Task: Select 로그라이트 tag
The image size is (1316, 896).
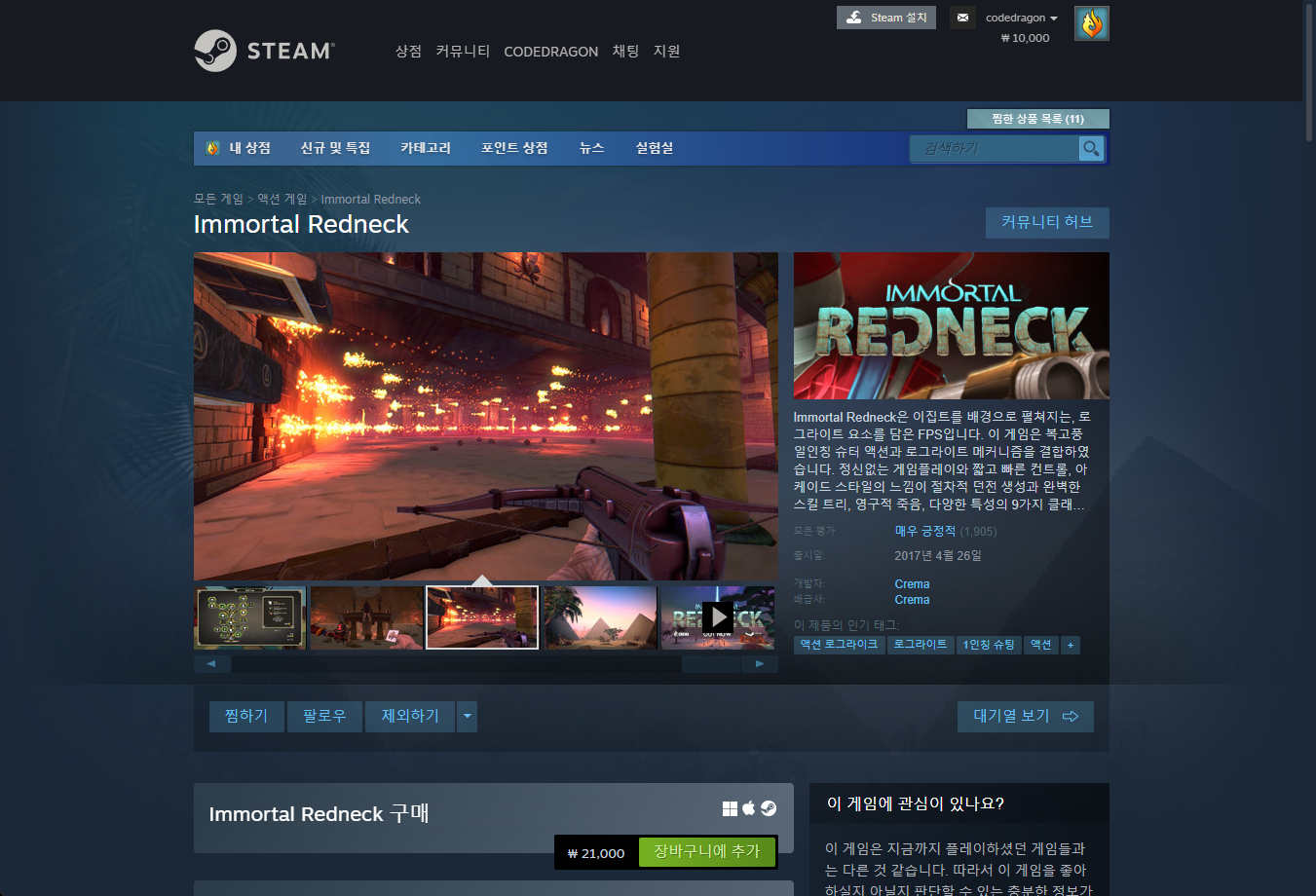Action: tap(920, 645)
